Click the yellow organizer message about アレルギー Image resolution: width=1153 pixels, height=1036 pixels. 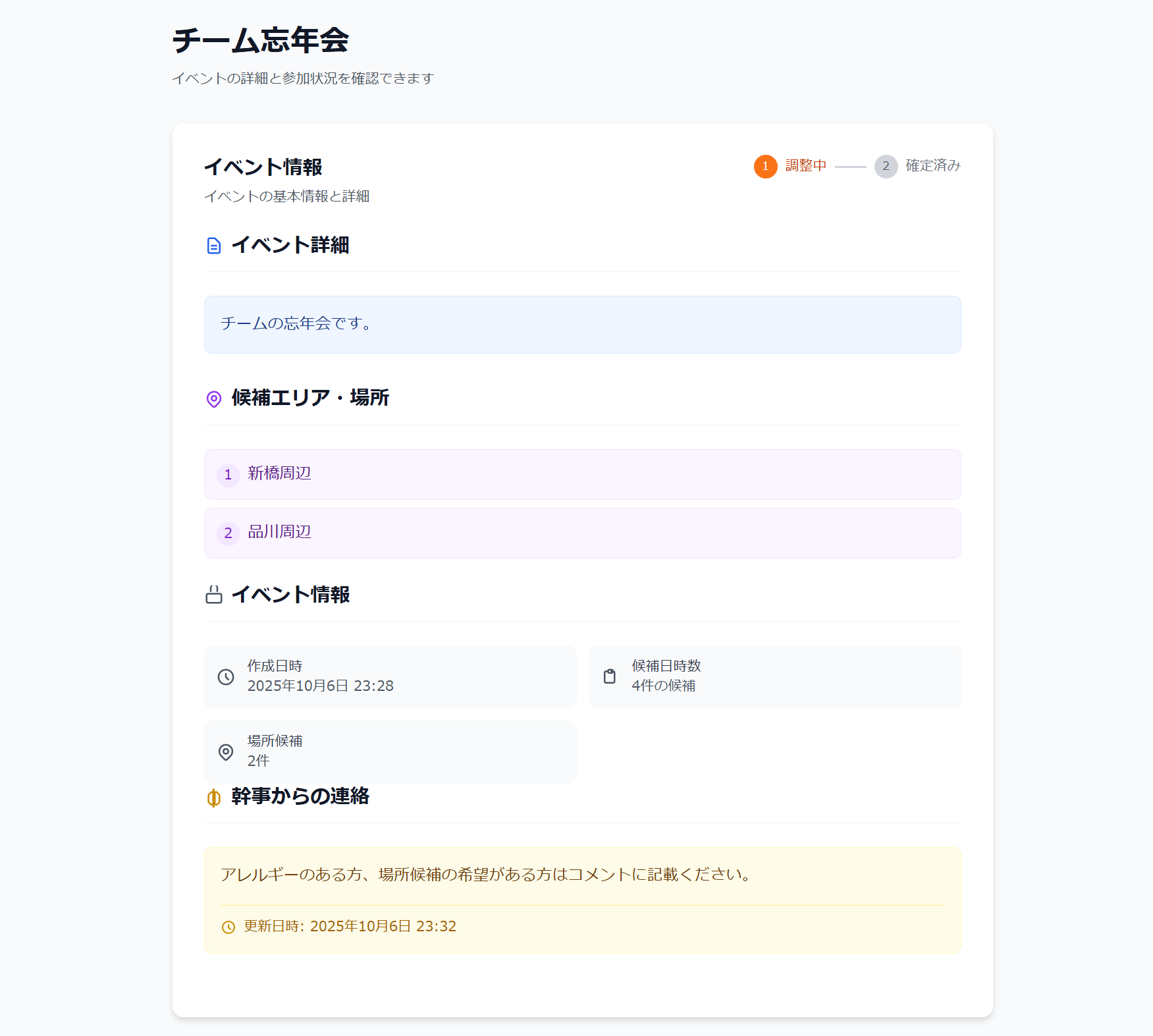pyautogui.click(x=583, y=900)
